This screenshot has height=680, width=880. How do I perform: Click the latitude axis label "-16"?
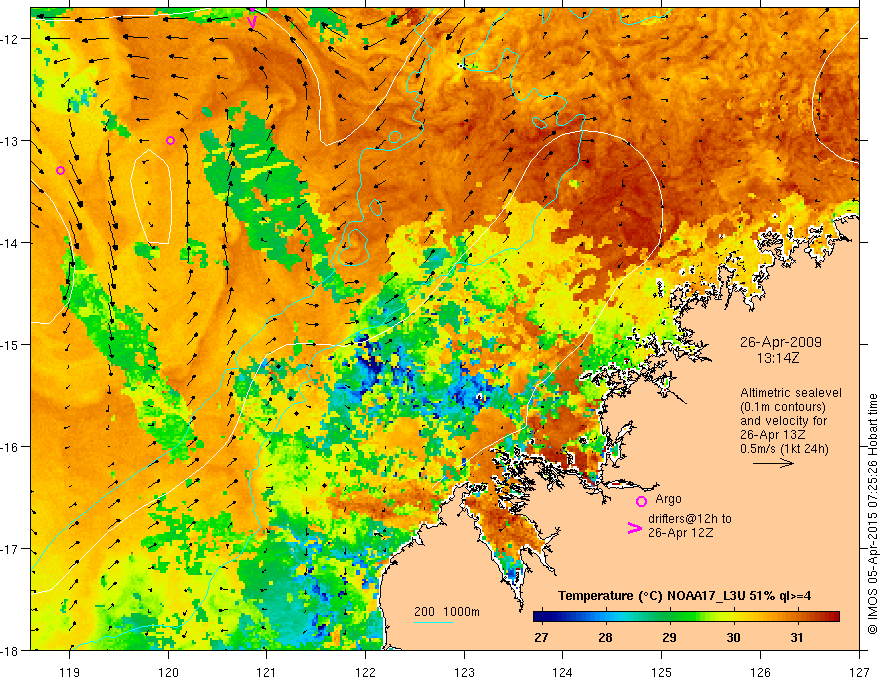(x=11, y=447)
